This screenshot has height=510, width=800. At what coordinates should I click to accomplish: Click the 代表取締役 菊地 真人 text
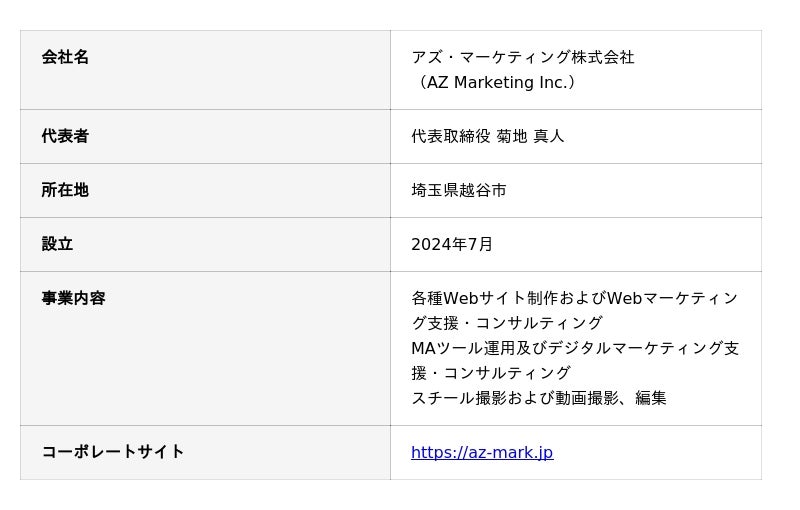pyautogui.click(x=487, y=136)
